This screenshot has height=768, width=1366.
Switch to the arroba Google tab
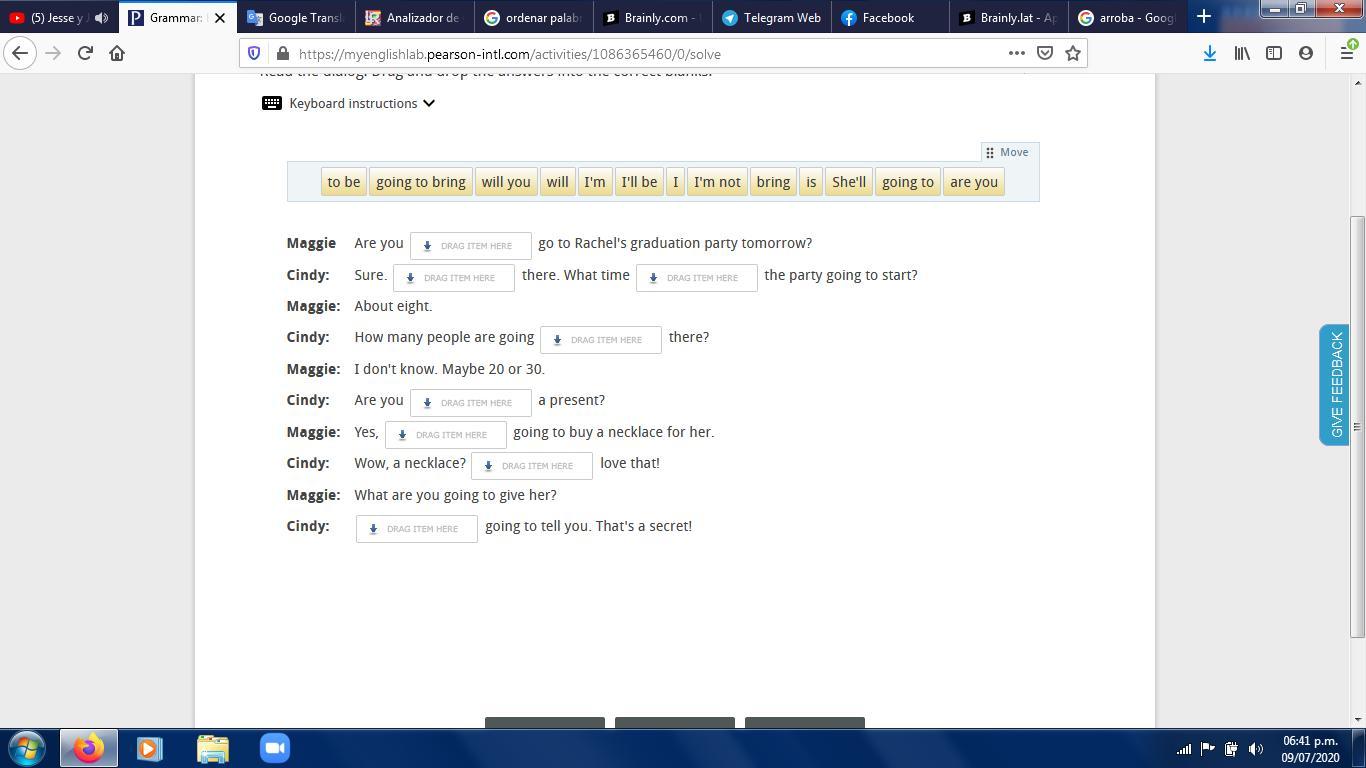1126,17
